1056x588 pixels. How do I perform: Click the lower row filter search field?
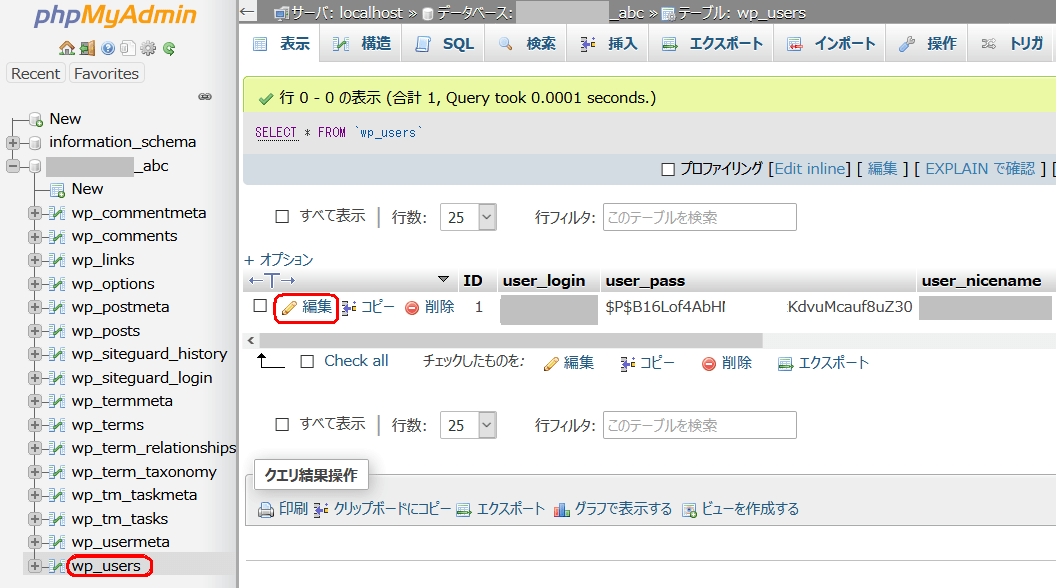pyautogui.click(x=700, y=425)
